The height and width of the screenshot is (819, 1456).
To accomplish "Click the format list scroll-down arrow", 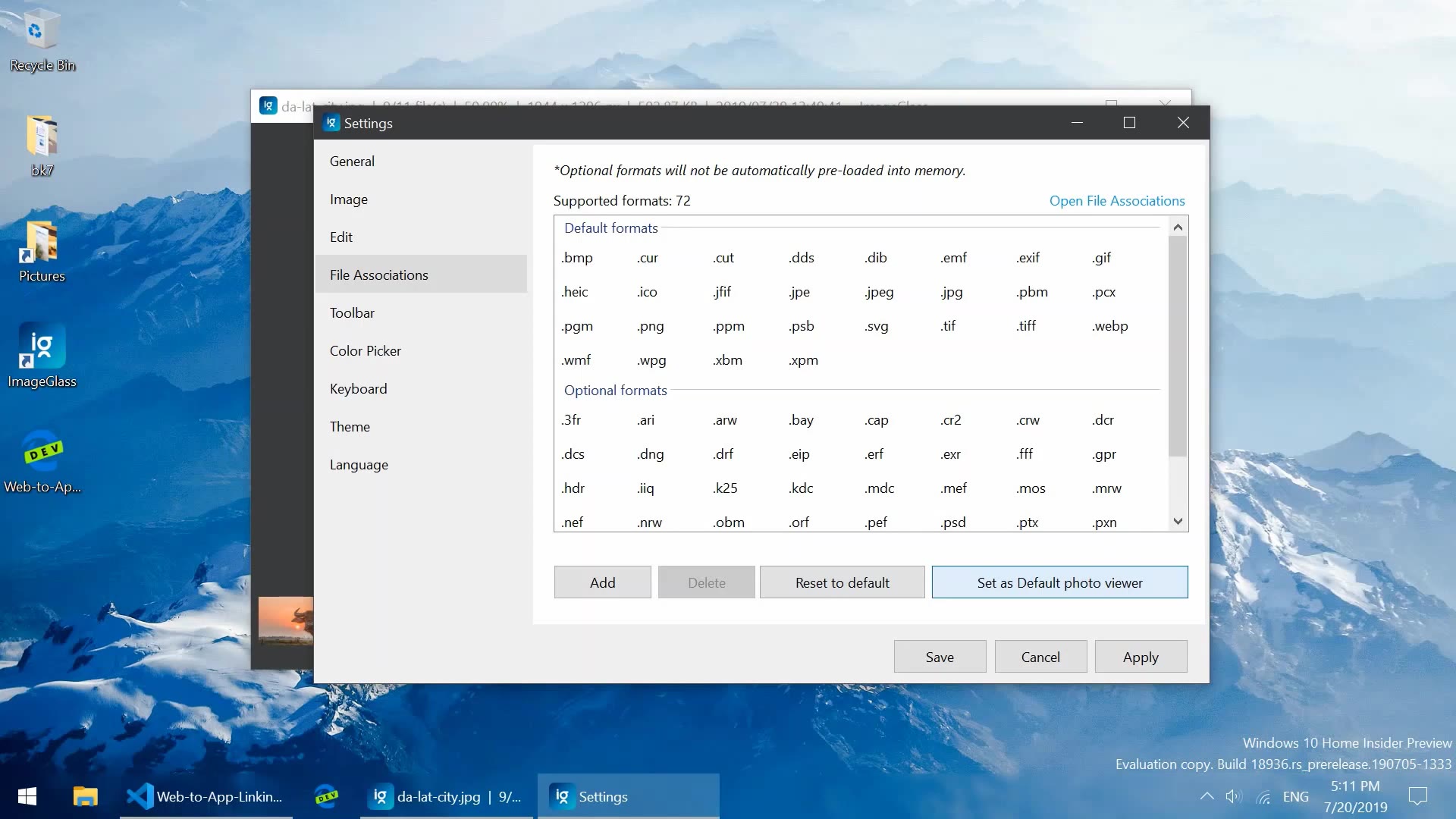I will 1178,521.
